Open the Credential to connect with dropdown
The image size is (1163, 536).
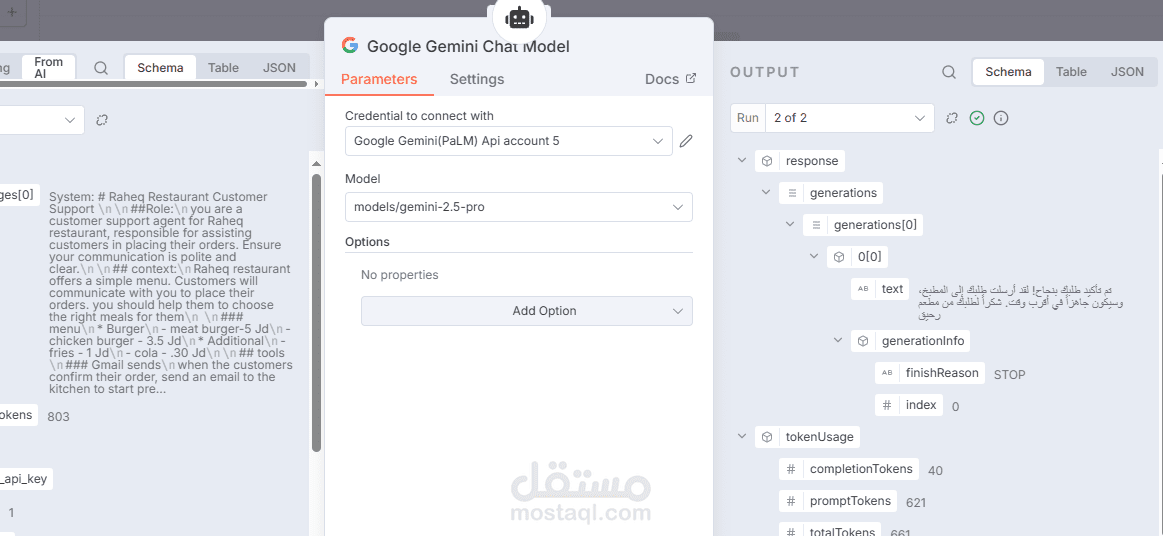(509, 141)
